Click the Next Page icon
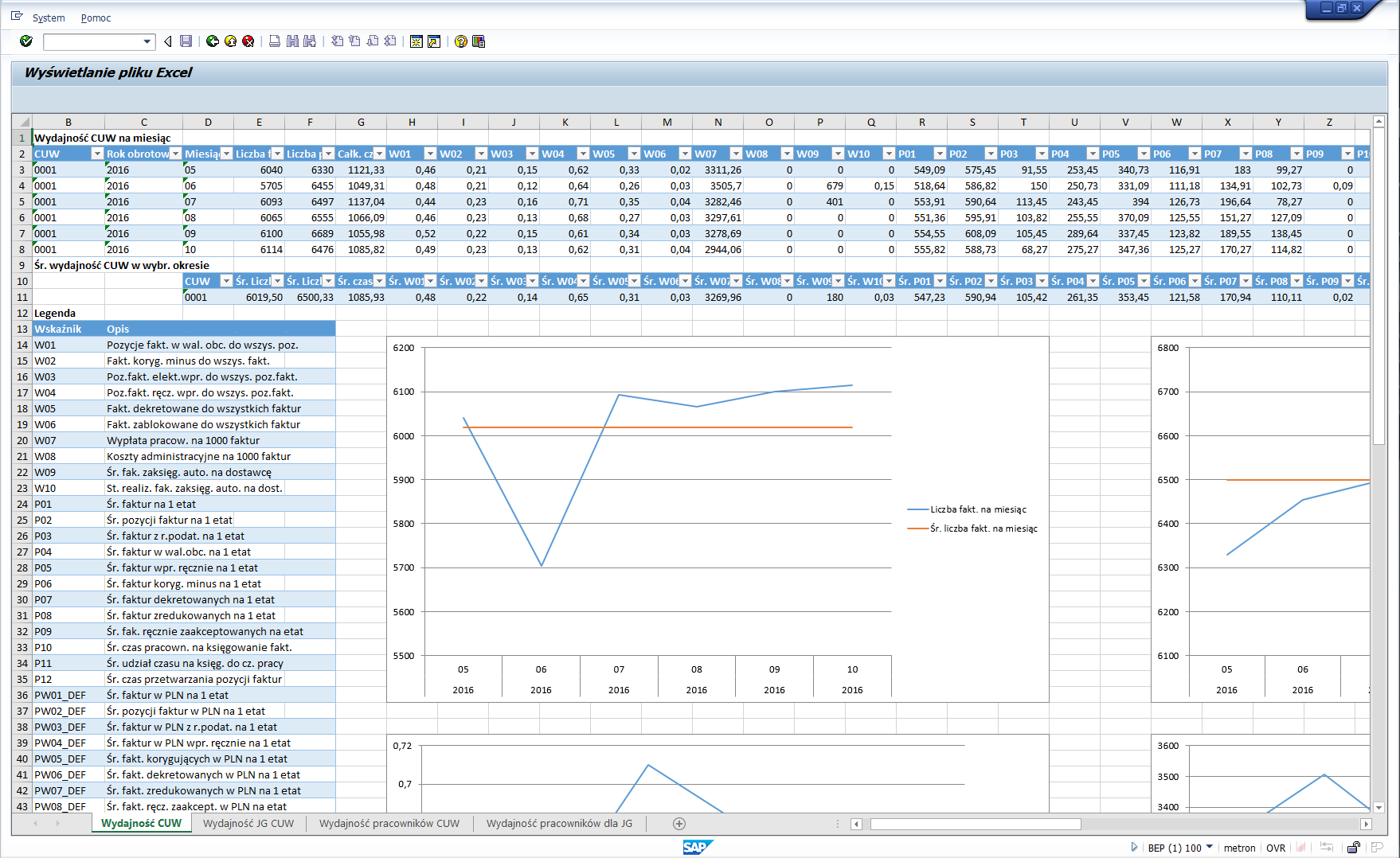The image size is (1400, 858). 372,41
